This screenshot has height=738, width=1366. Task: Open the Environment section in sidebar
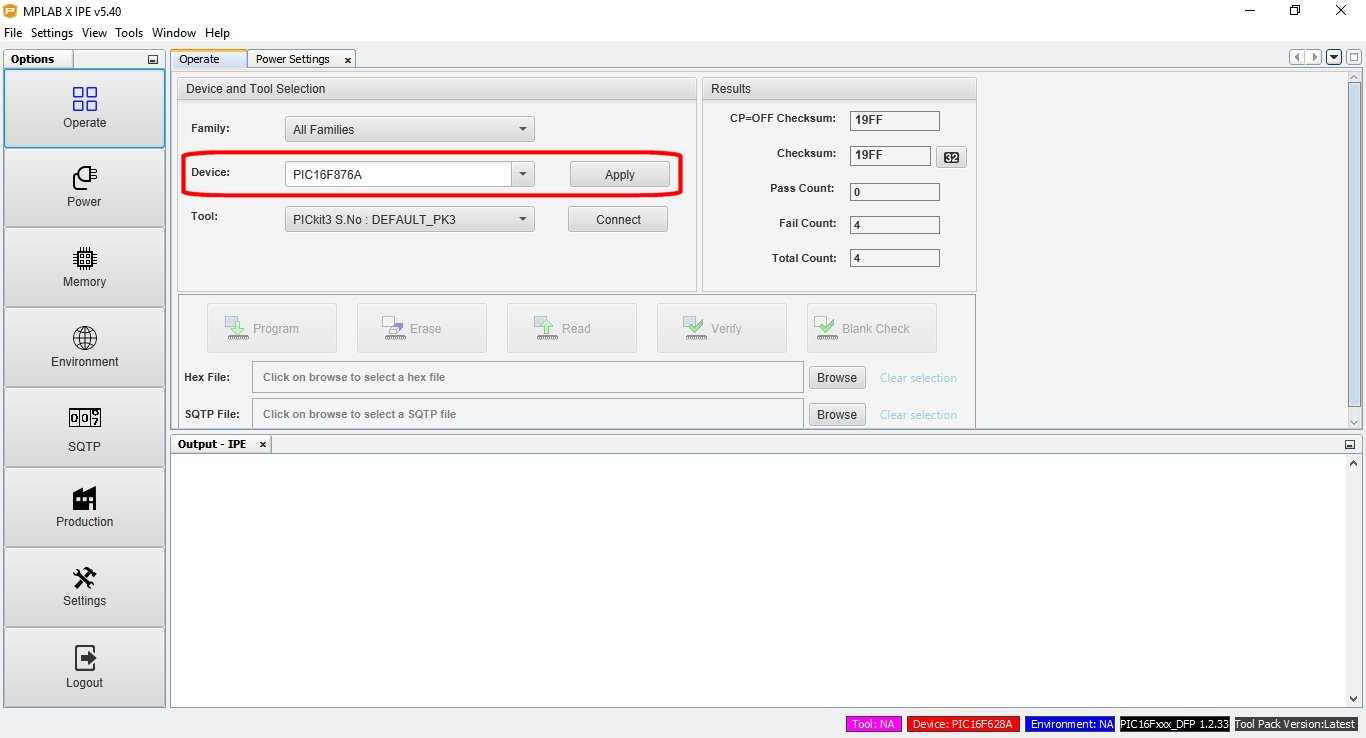click(85, 347)
